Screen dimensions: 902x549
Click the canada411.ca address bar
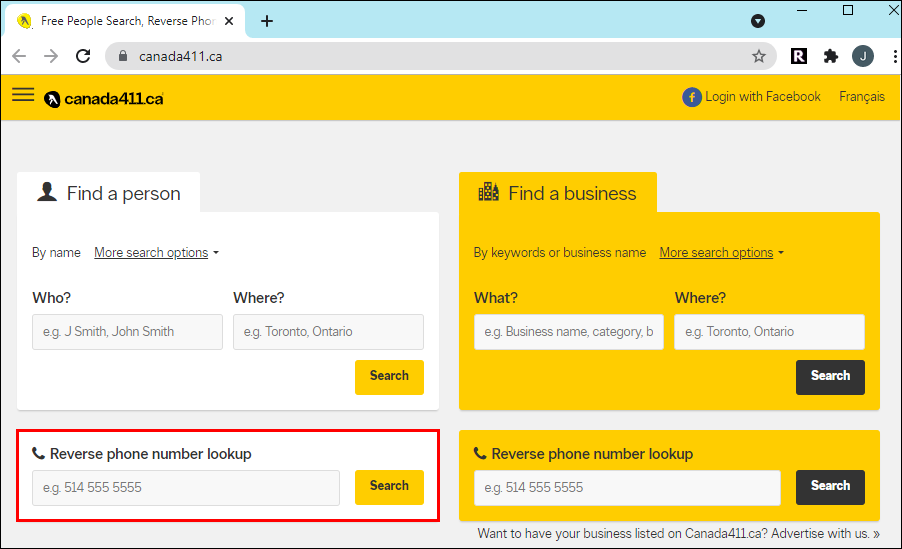pyautogui.click(x=441, y=56)
